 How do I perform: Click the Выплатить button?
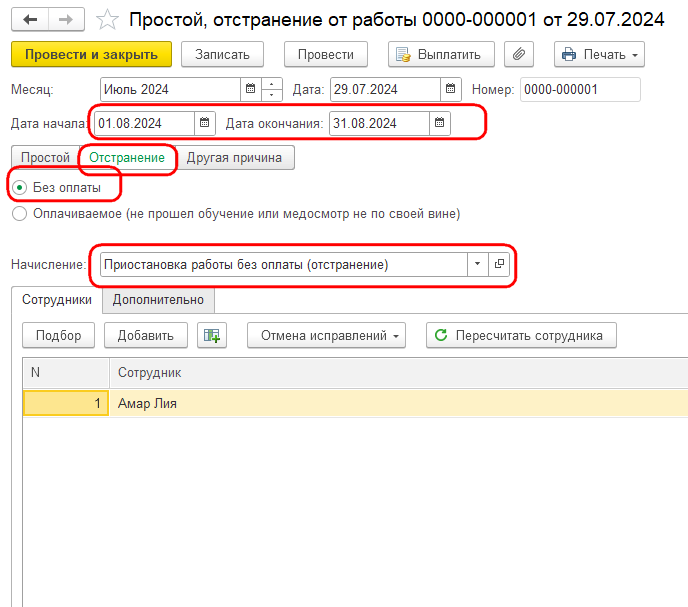click(x=441, y=54)
